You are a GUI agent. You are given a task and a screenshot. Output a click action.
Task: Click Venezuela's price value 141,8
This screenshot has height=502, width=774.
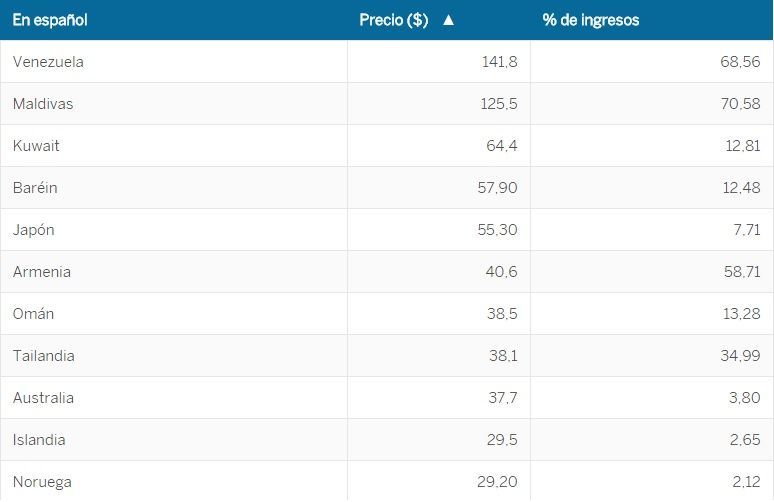tap(499, 62)
